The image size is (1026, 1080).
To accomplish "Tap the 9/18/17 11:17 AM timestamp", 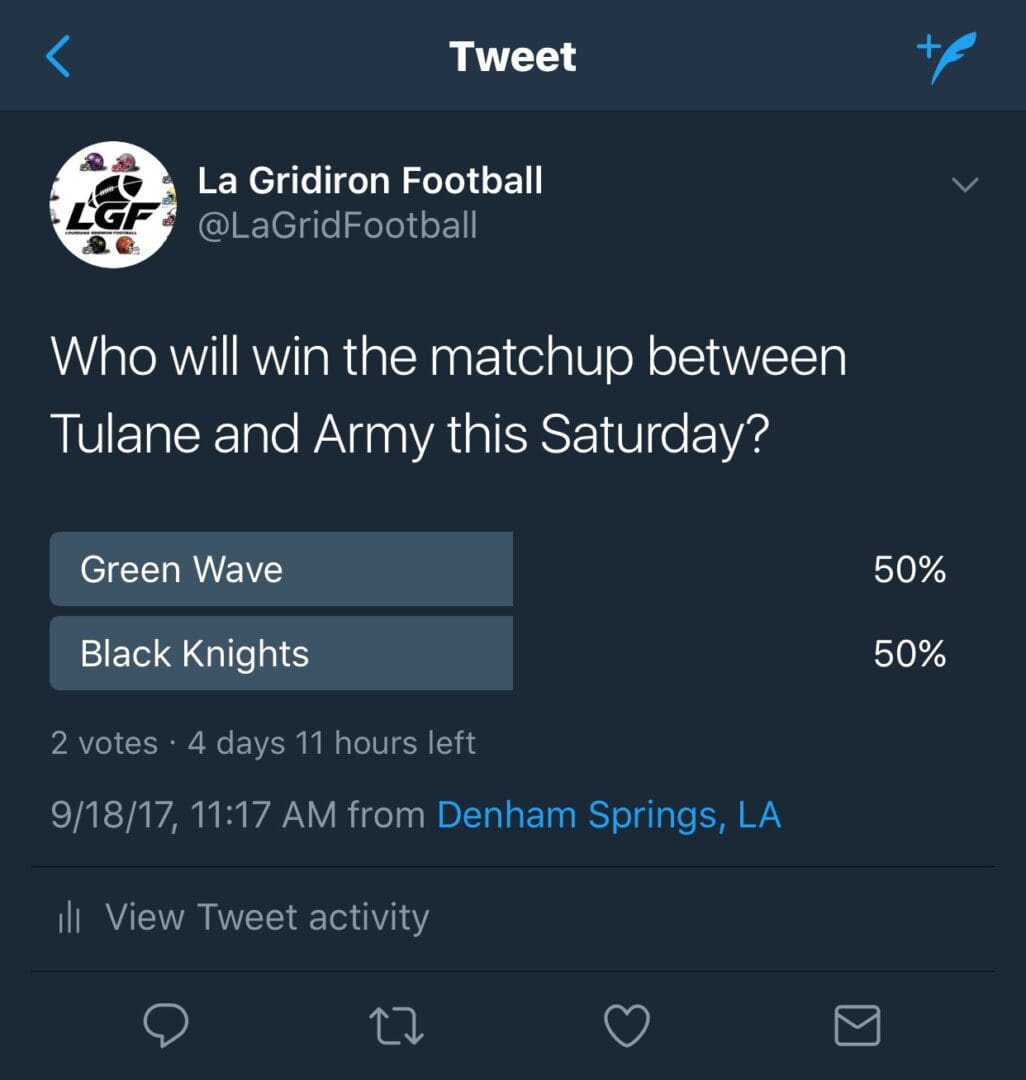I will [x=193, y=815].
